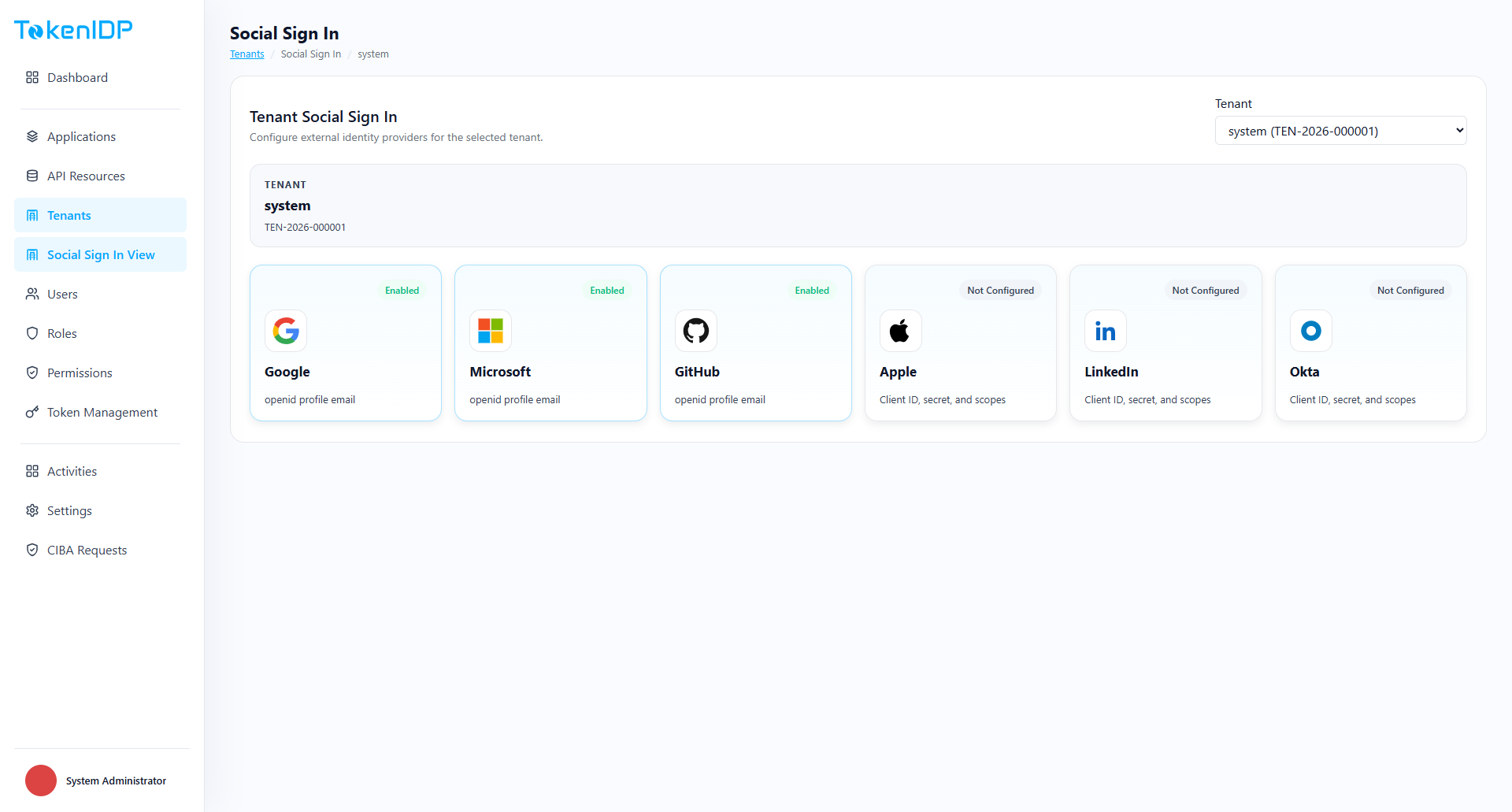Click LinkedIn's Client ID, secret, and scopes

[x=1147, y=400]
